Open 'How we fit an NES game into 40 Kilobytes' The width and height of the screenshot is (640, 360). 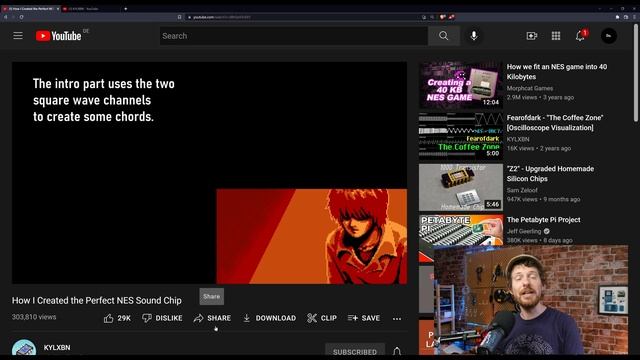(x=557, y=72)
